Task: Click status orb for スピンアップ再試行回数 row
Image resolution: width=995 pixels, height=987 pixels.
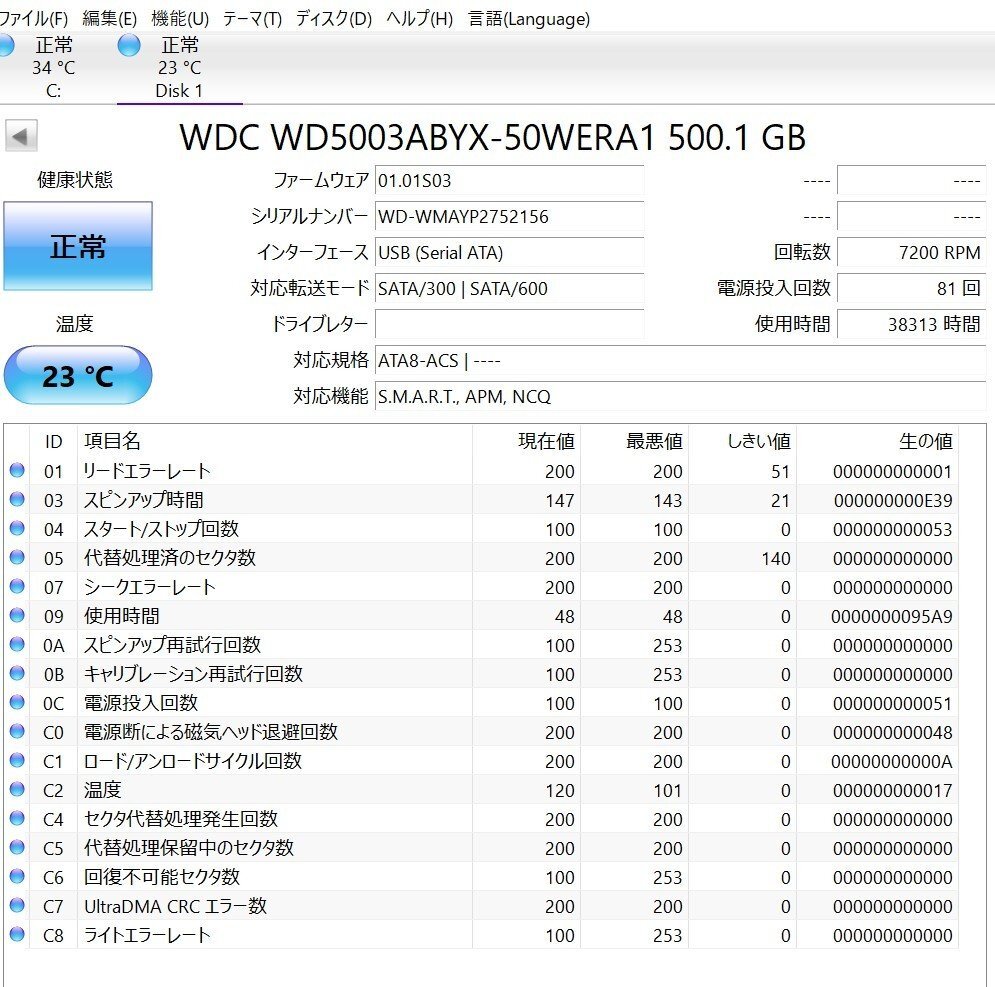Action: tap(17, 644)
